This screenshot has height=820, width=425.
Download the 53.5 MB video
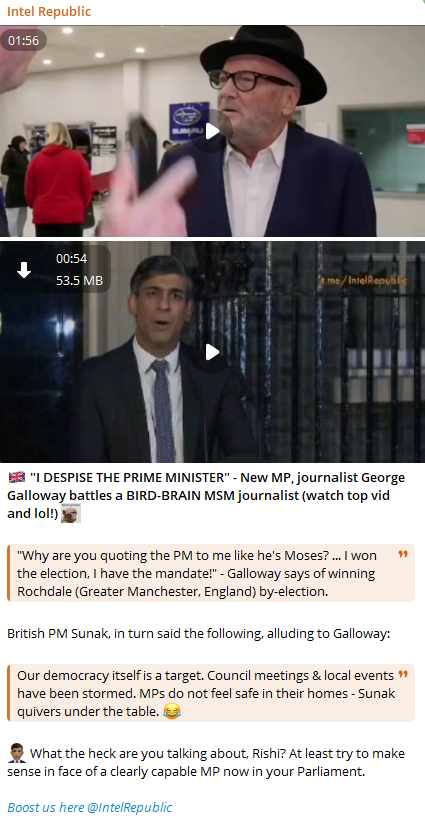[x=24, y=270]
